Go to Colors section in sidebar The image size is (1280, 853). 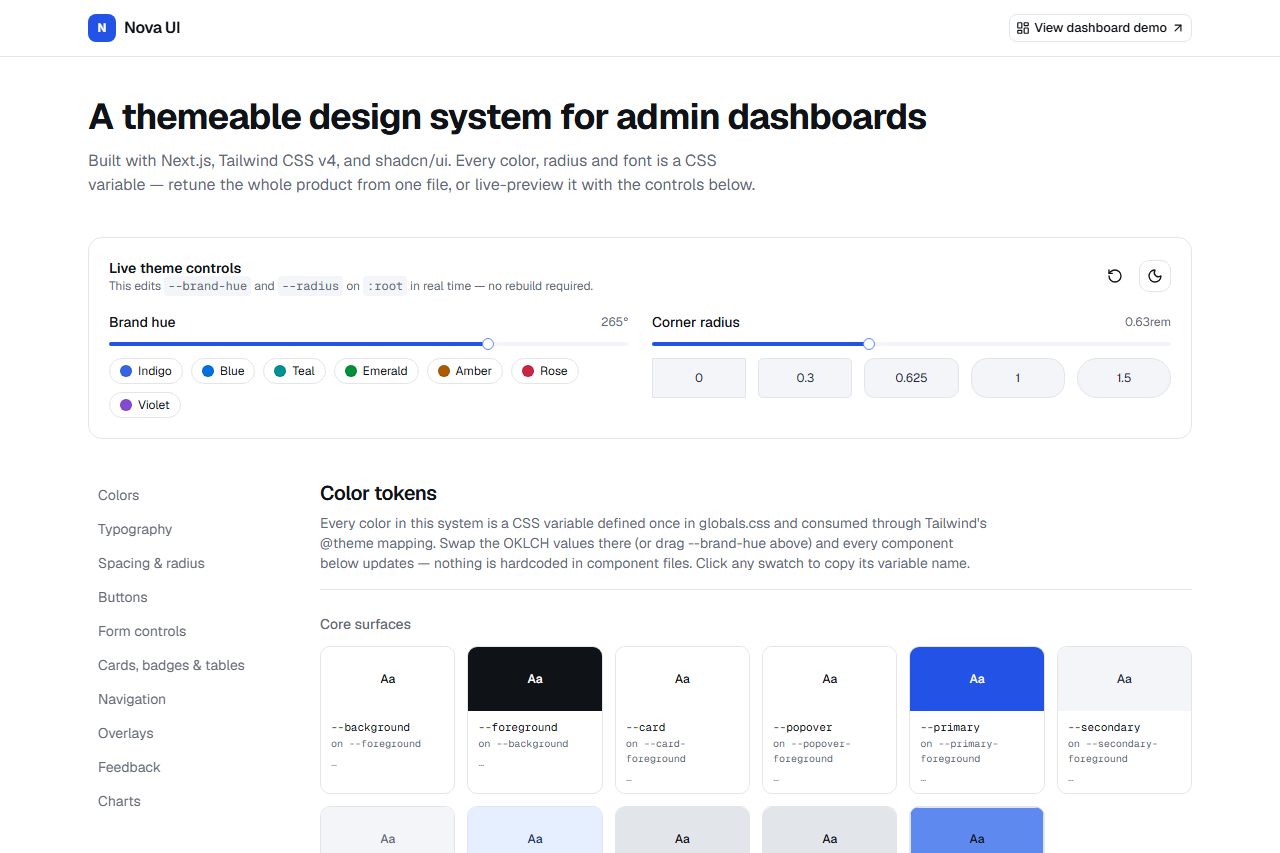click(x=119, y=495)
